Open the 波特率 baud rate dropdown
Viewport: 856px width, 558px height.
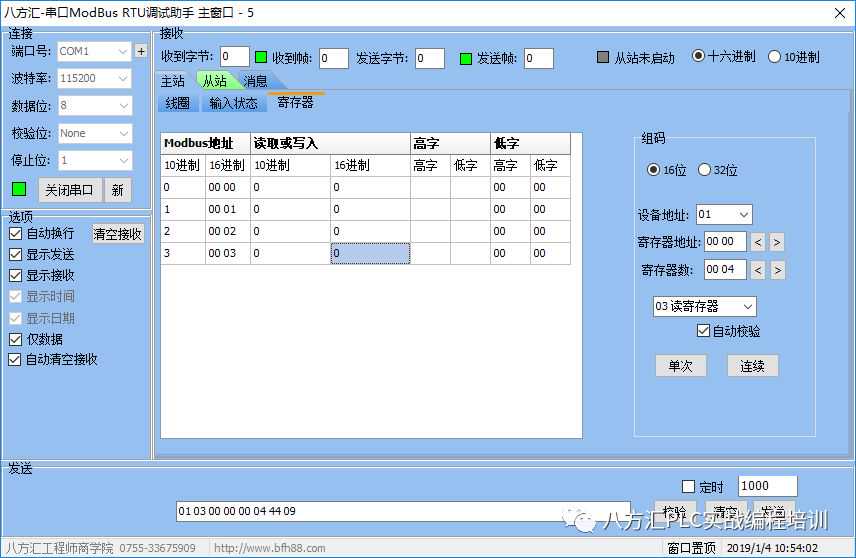click(123, 78)
